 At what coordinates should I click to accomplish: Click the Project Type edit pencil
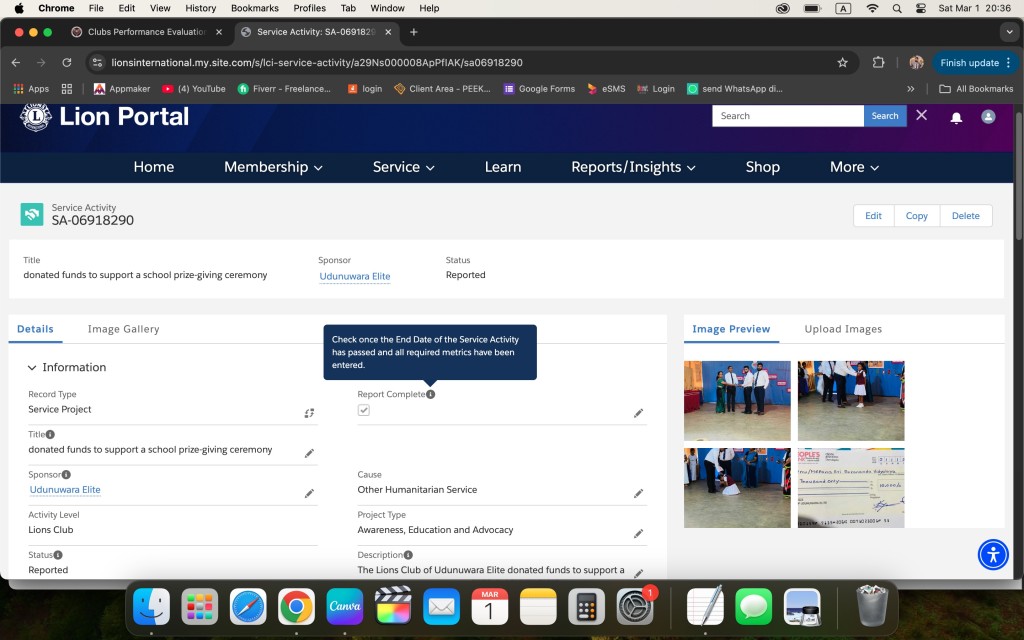[638, 534]
